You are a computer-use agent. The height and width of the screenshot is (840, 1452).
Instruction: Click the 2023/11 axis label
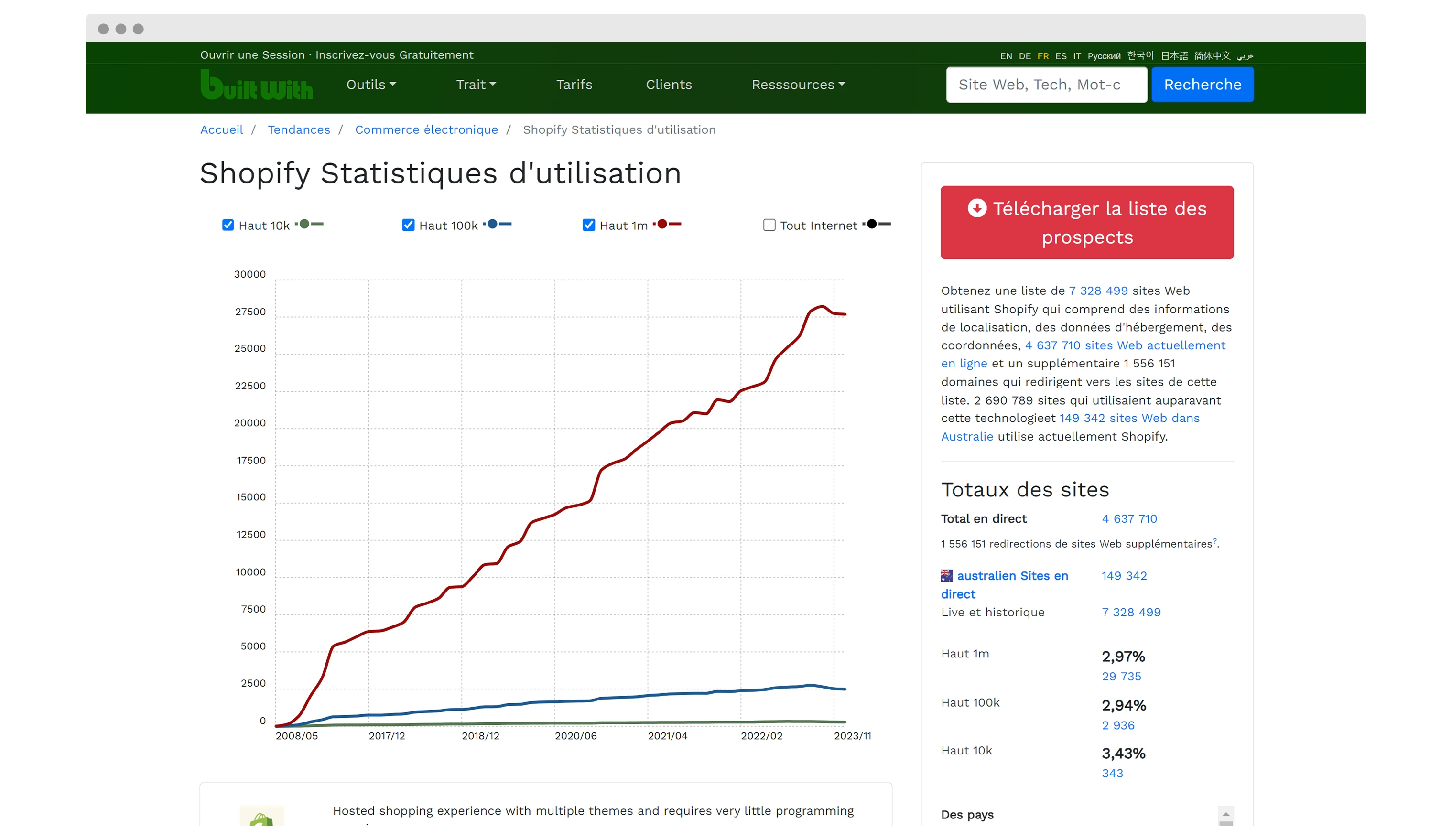tap(852, 736)
